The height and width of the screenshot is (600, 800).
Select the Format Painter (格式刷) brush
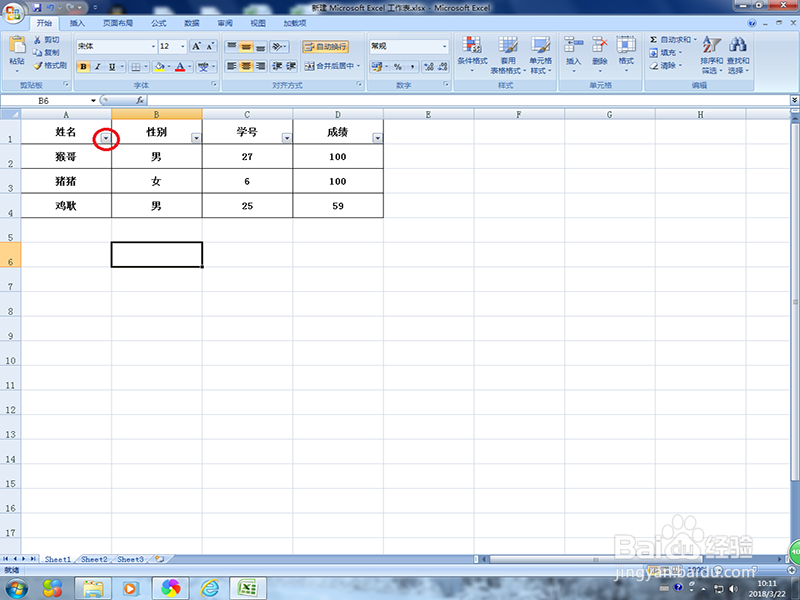pyautogui.click(x=37, y=65)
